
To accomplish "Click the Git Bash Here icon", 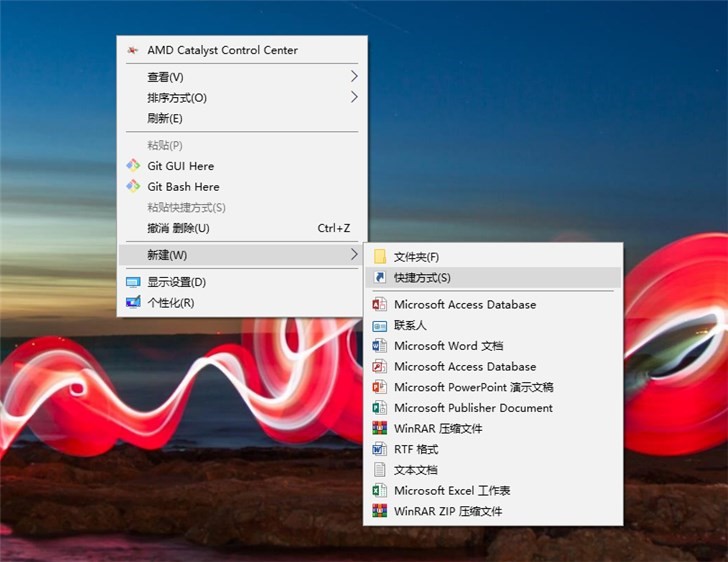I will point(133,187).
